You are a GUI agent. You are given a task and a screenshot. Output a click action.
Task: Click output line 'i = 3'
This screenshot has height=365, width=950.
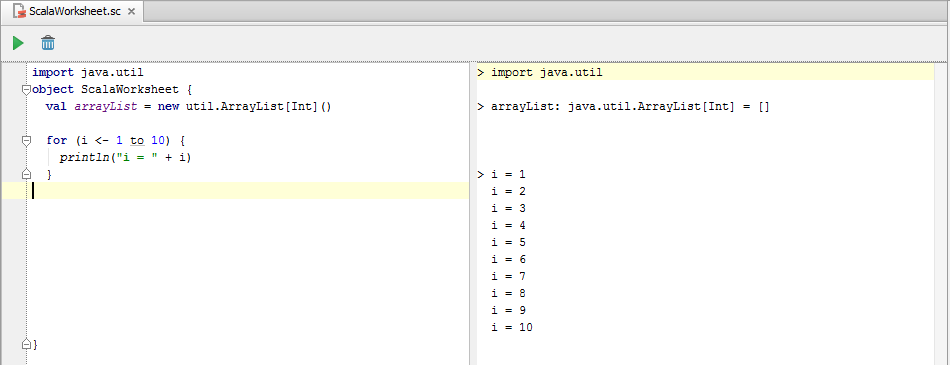pyautogui.click(x=508, y=209)
